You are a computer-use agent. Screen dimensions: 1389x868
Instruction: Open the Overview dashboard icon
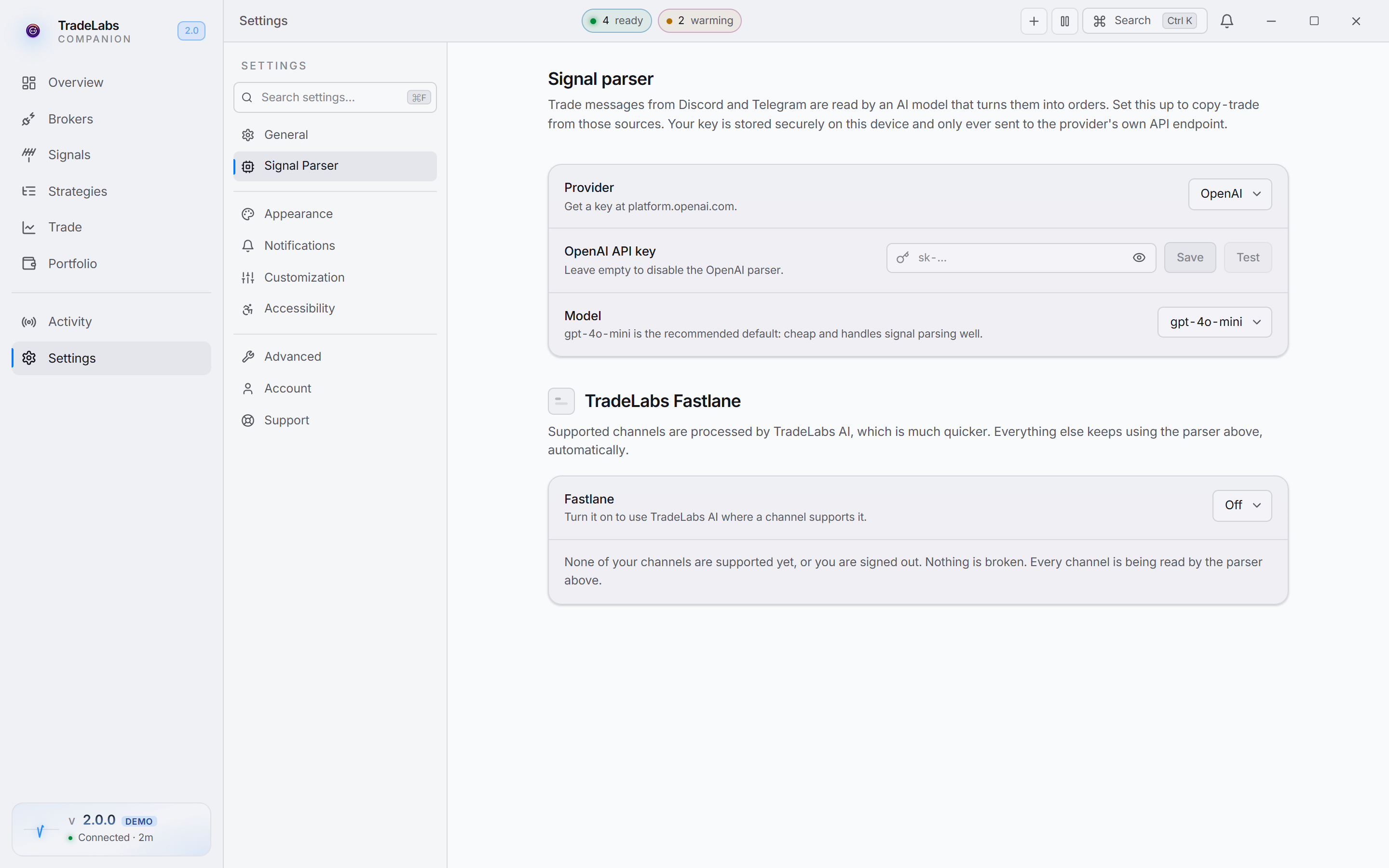pos(29,82)
